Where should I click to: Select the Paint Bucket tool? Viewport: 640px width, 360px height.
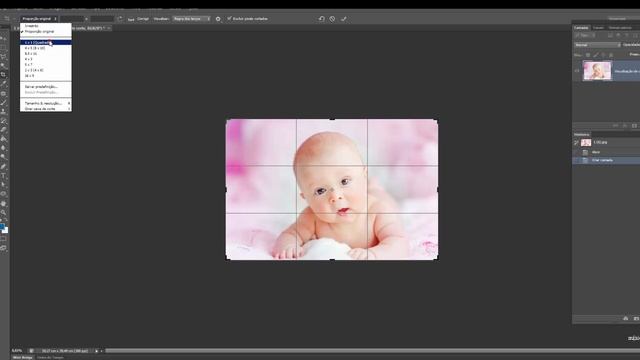point(4,138)
